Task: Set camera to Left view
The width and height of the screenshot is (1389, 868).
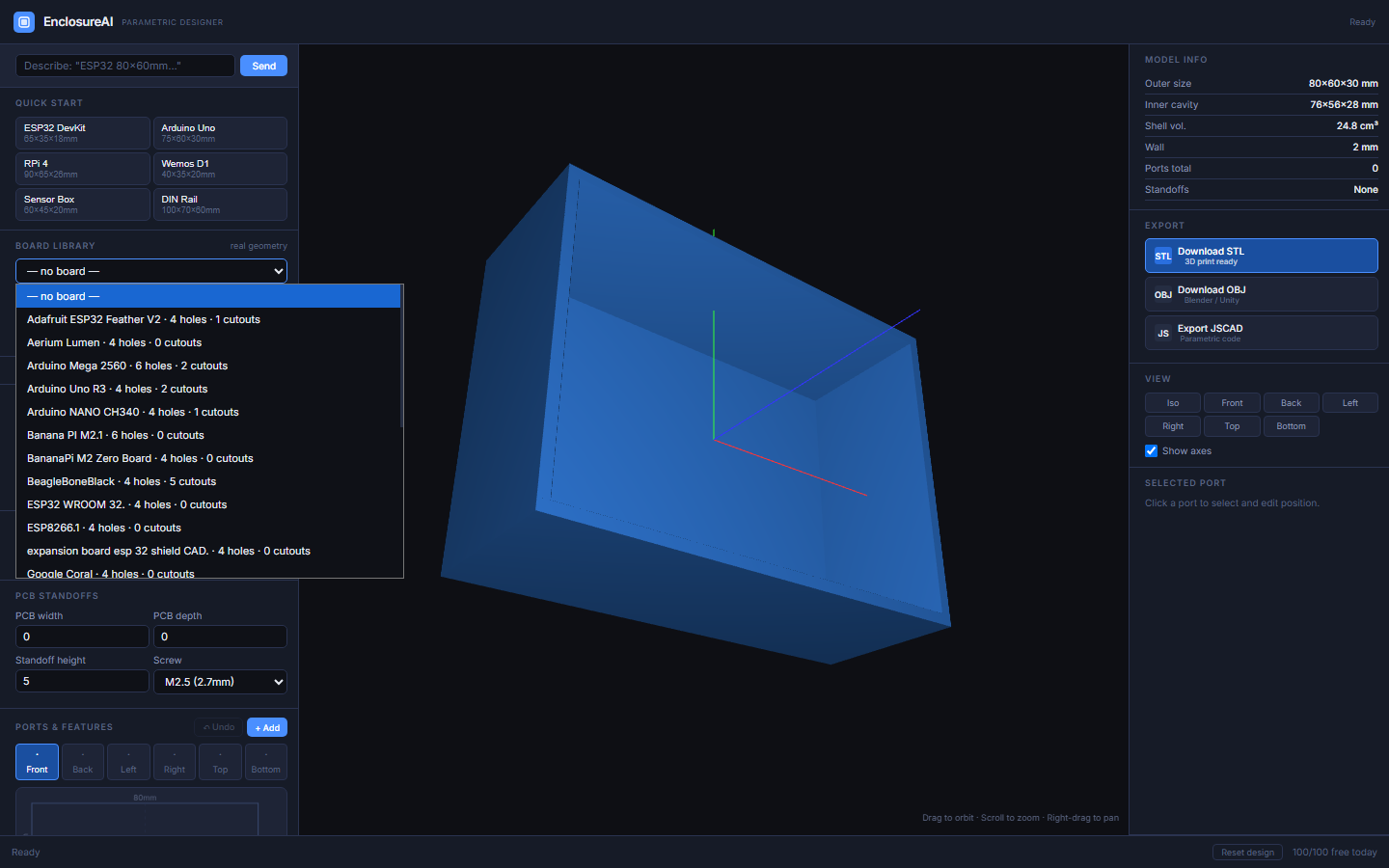Action: point(1349,403)
